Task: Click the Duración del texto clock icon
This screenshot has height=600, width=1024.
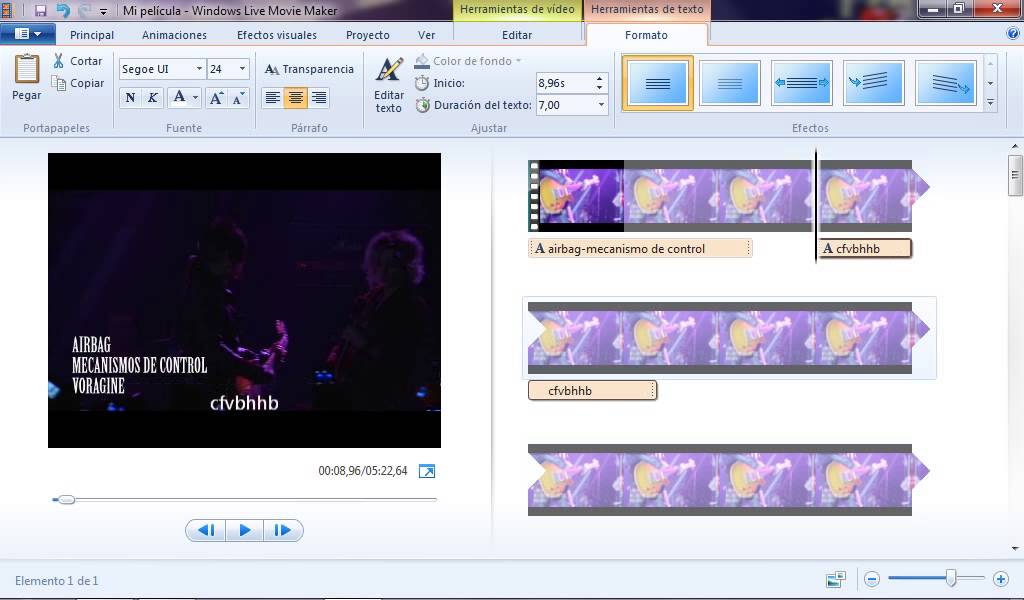Action: [423, 104]
